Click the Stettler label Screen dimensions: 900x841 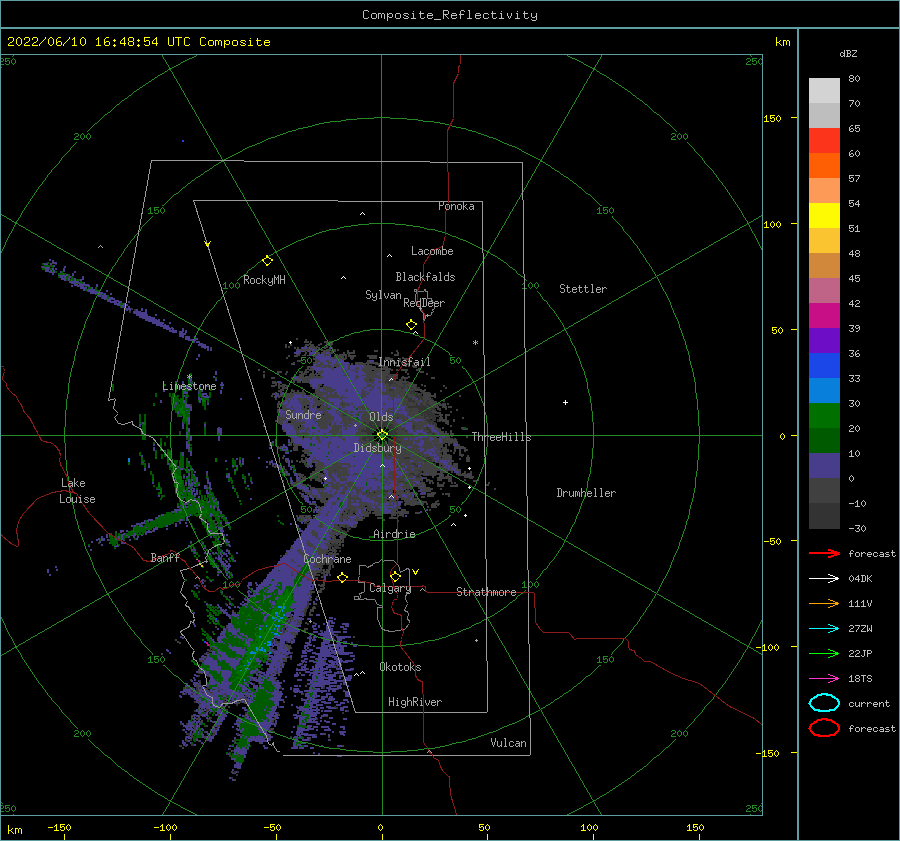coord(583,289)
